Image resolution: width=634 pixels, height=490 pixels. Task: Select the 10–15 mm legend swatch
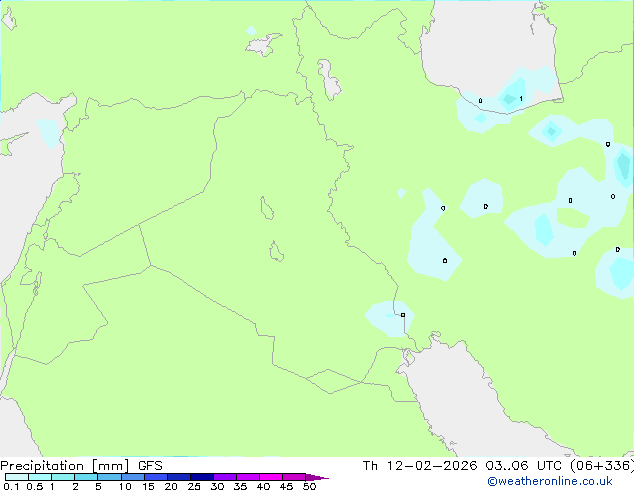pyautogui.click(x=132, y=477)
